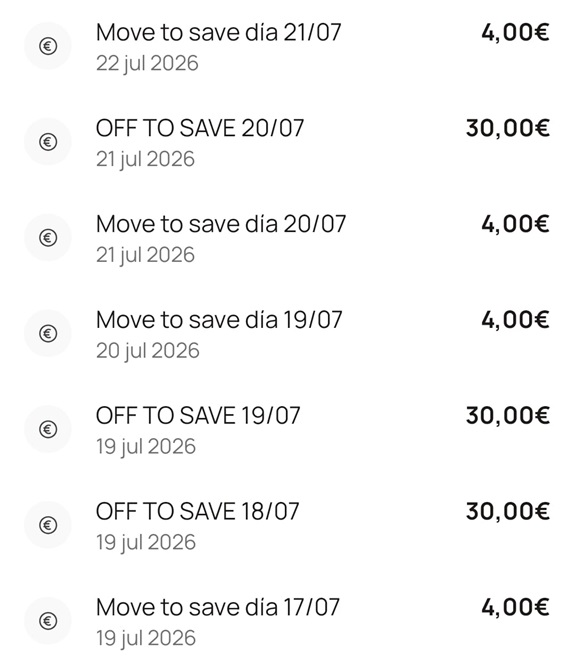Tap euro icon beside Move to save día 17/07
This screenshot has width=575, height=667.
click(x=48, y=621)
